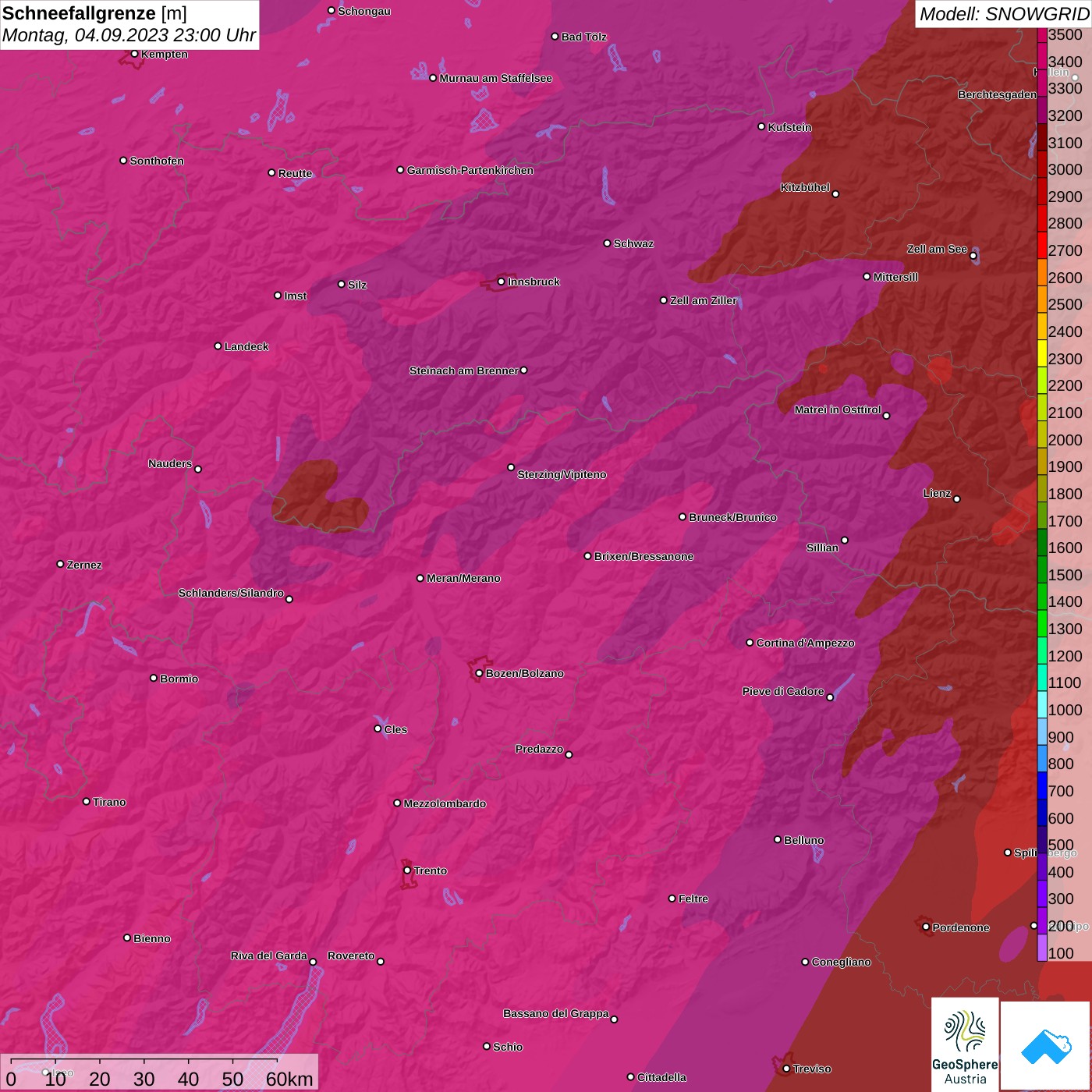The width and height of the screenshot is (1092, 1092).
Task: Click the Modell: SNOWGRID label
Action: pos(1004,13)
